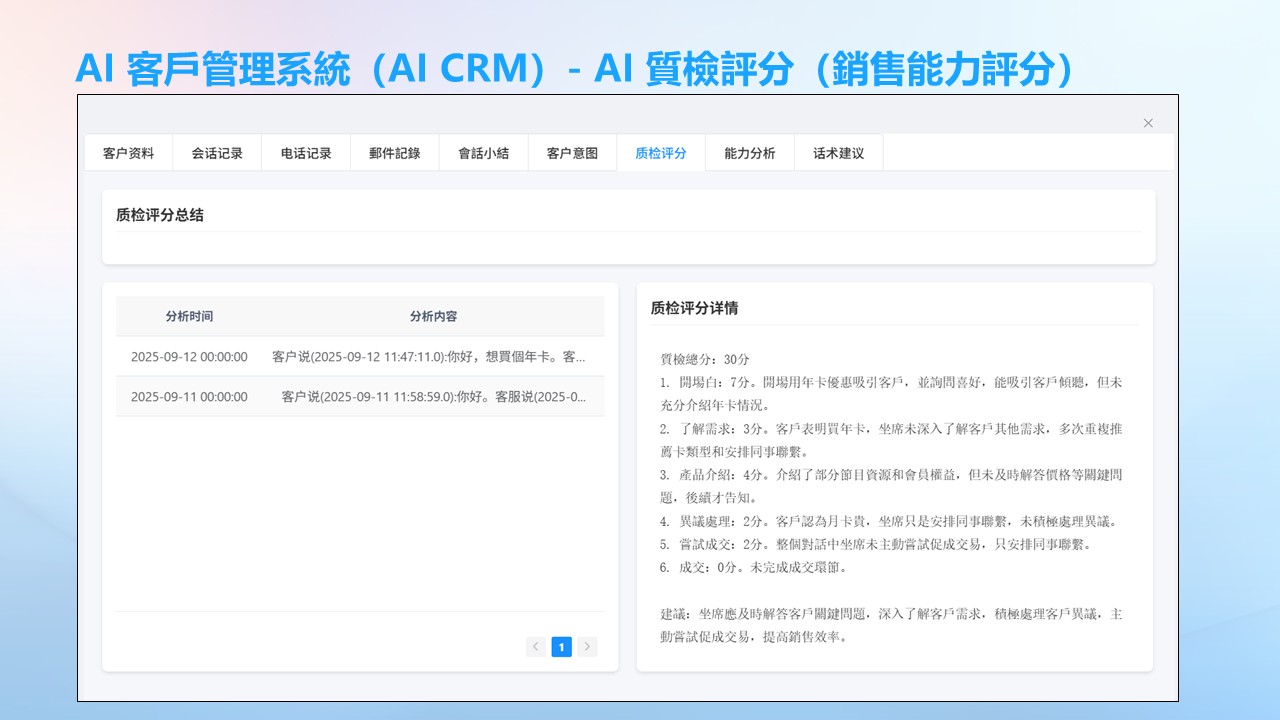1280x720 pixels.
Task: Switch to the 能力分析 tab
Action: click(x=749, y=153)
